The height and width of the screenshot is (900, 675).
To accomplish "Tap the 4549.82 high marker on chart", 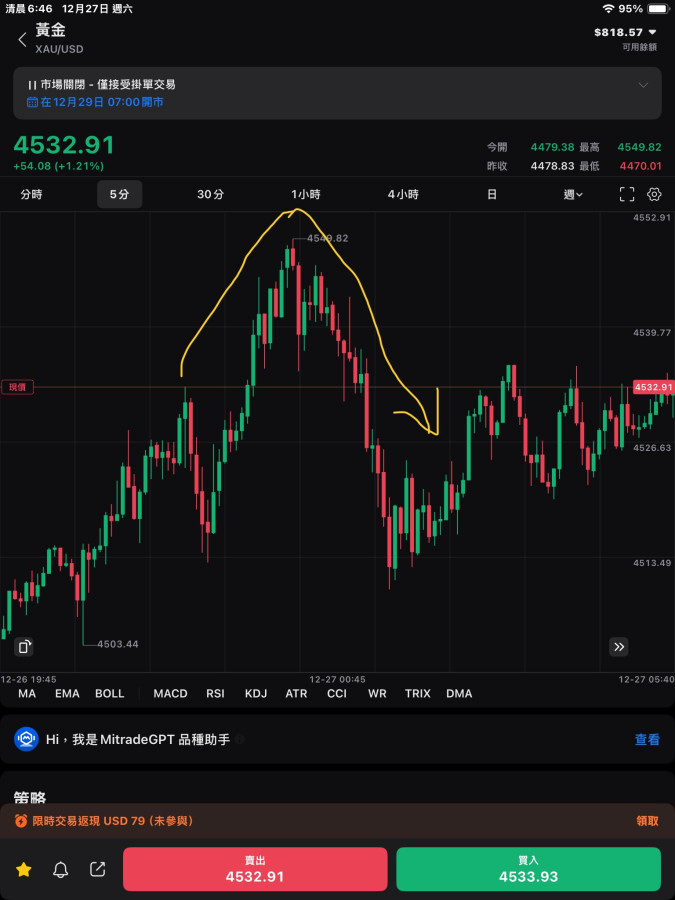I will 328,238.
